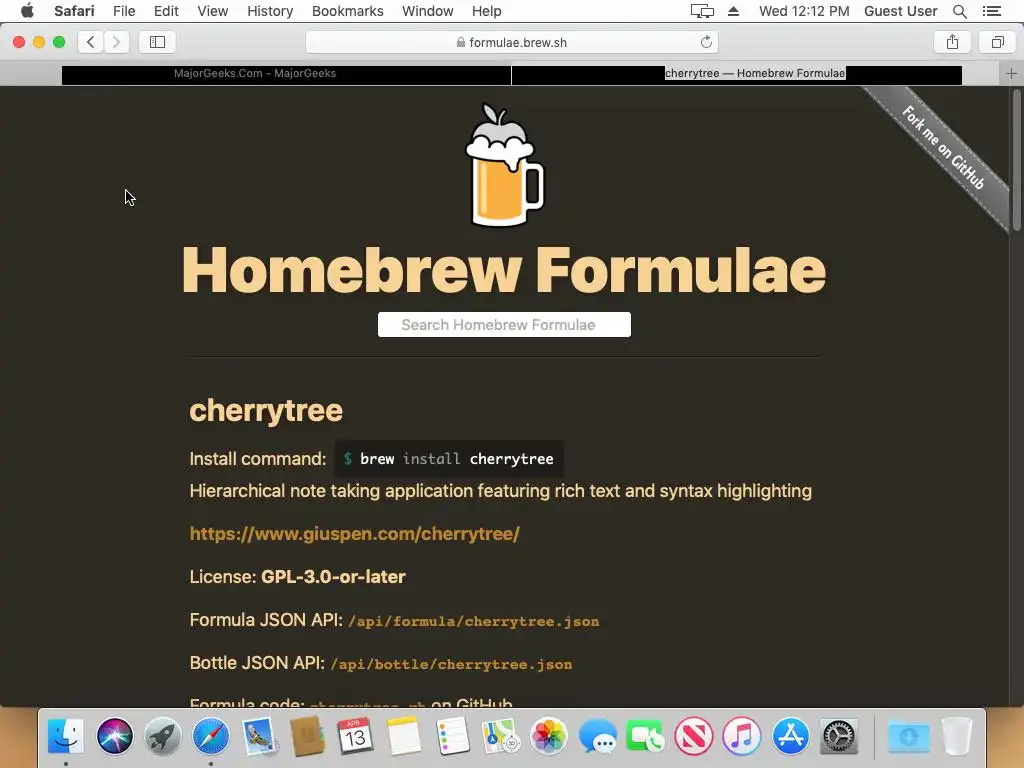Click the formulae.brew.sh address bar
This screenshot has height=768, width=1024.
pyautogui.click(x=512, y=42)
